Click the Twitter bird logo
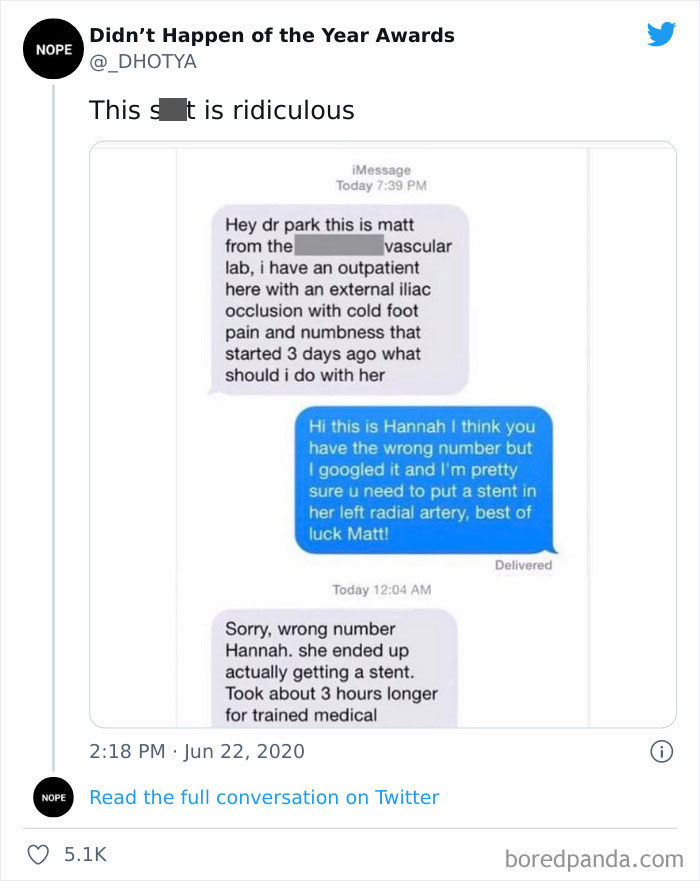This screenshot has width=700, height=881. coord(661,36)
